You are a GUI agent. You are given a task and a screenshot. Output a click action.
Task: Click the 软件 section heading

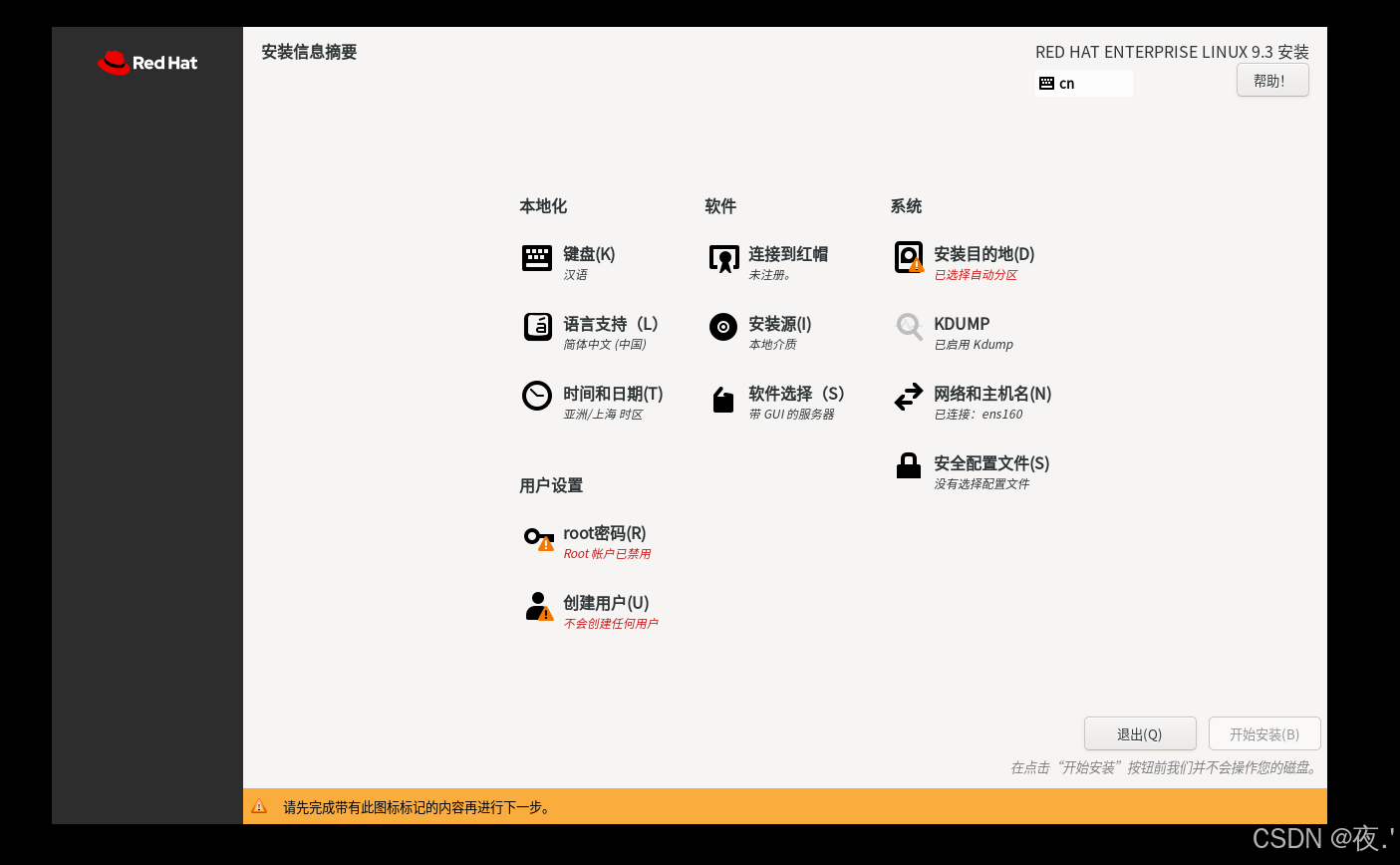pos(720,206)
